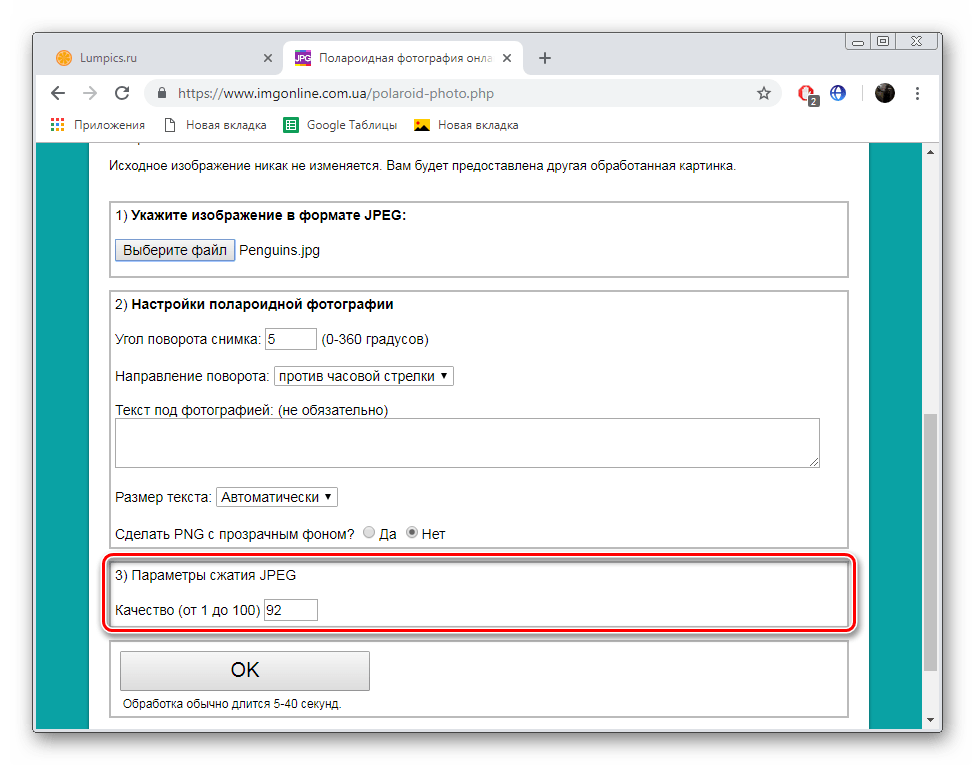
Task: Bookmark this page with the star icon
Action: (x=764, y=93)
